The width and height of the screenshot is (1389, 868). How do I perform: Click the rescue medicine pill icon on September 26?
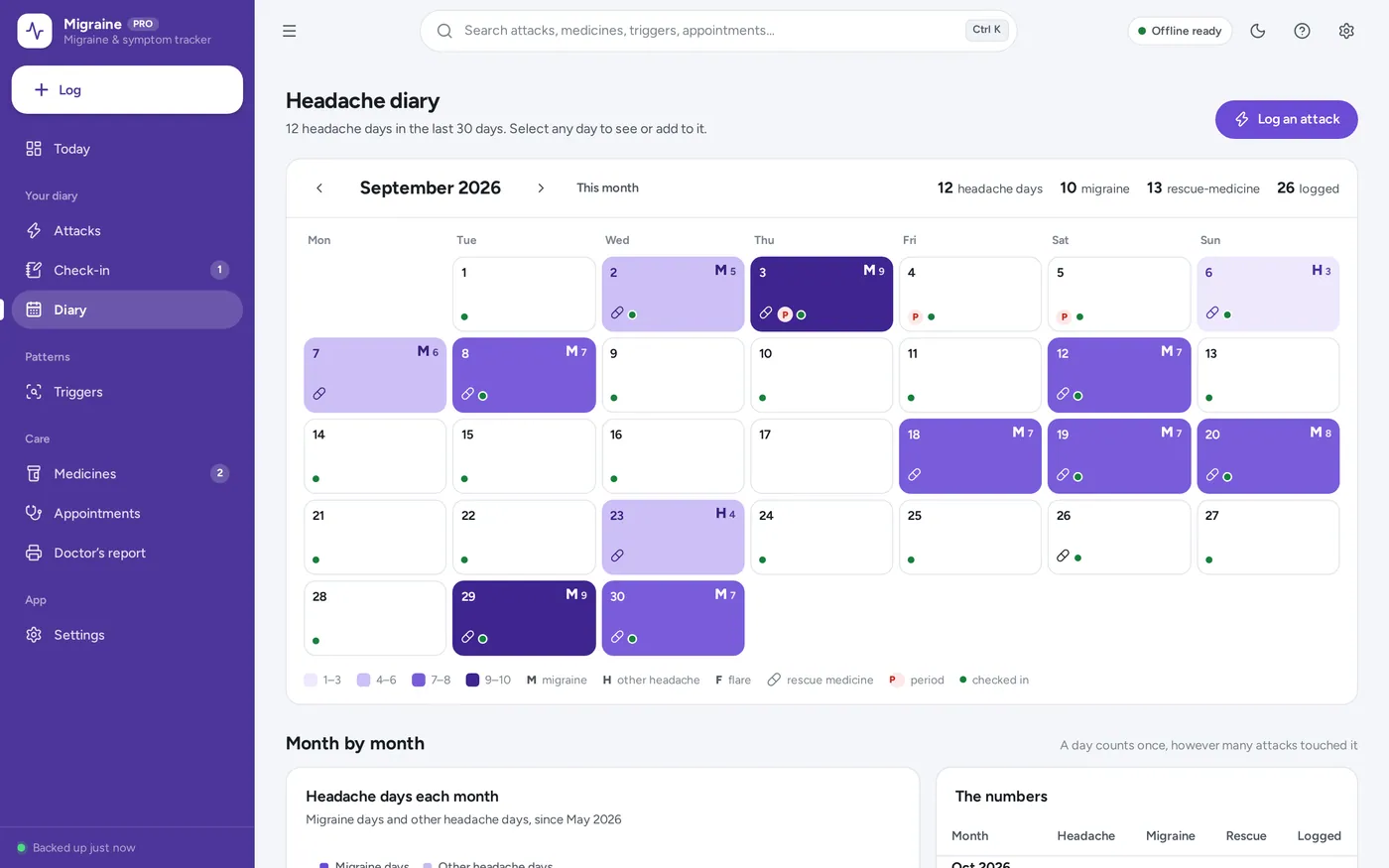[x=1063, y=557]
